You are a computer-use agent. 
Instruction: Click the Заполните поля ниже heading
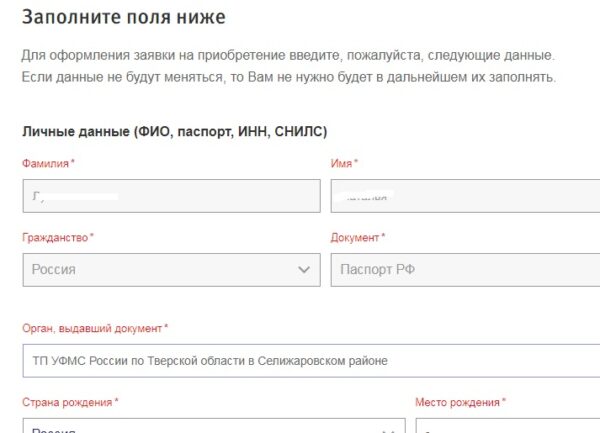pos(123,17)
